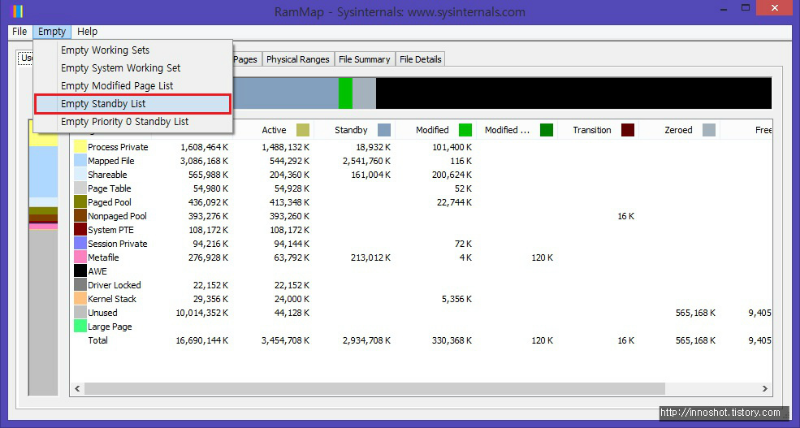800x428 pixels.
Task: Click the Active column color swatch
Action: pos(303,130)
